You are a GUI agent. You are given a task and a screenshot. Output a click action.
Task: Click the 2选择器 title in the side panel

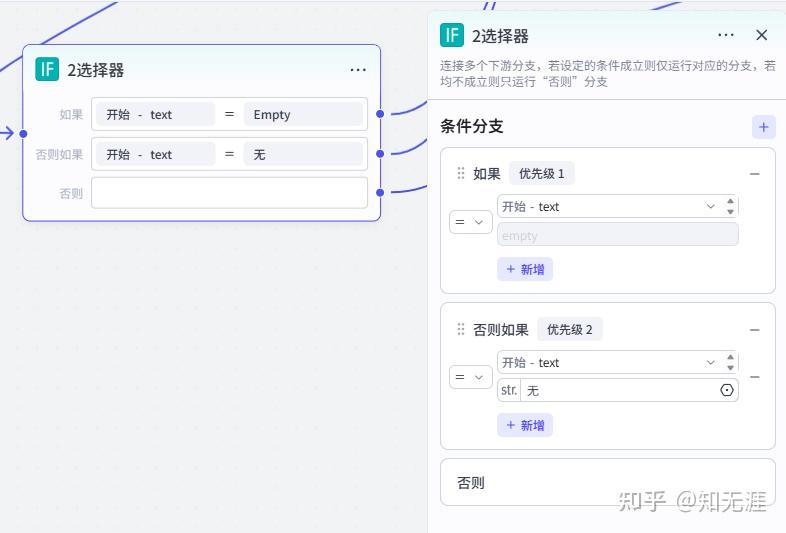coord(500,36)
